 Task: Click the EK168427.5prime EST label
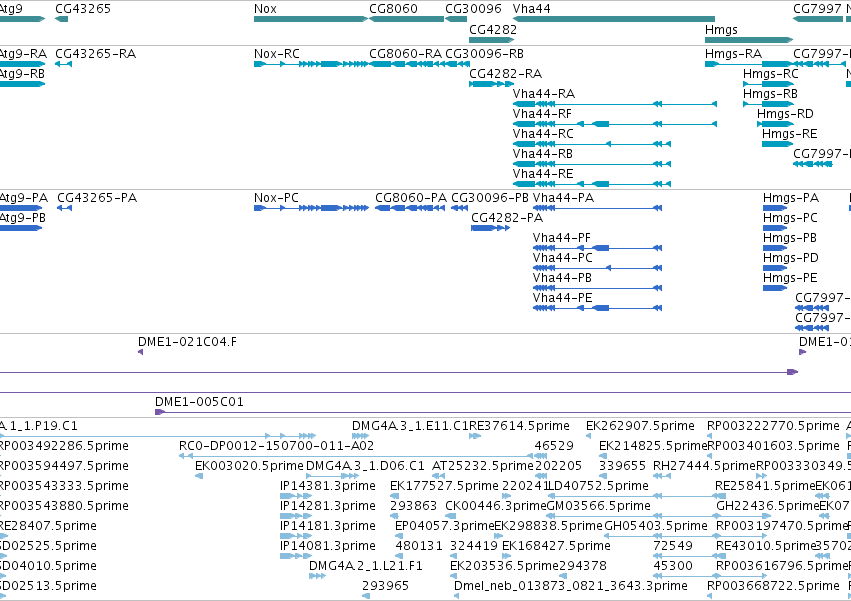(x=556, y=546)
